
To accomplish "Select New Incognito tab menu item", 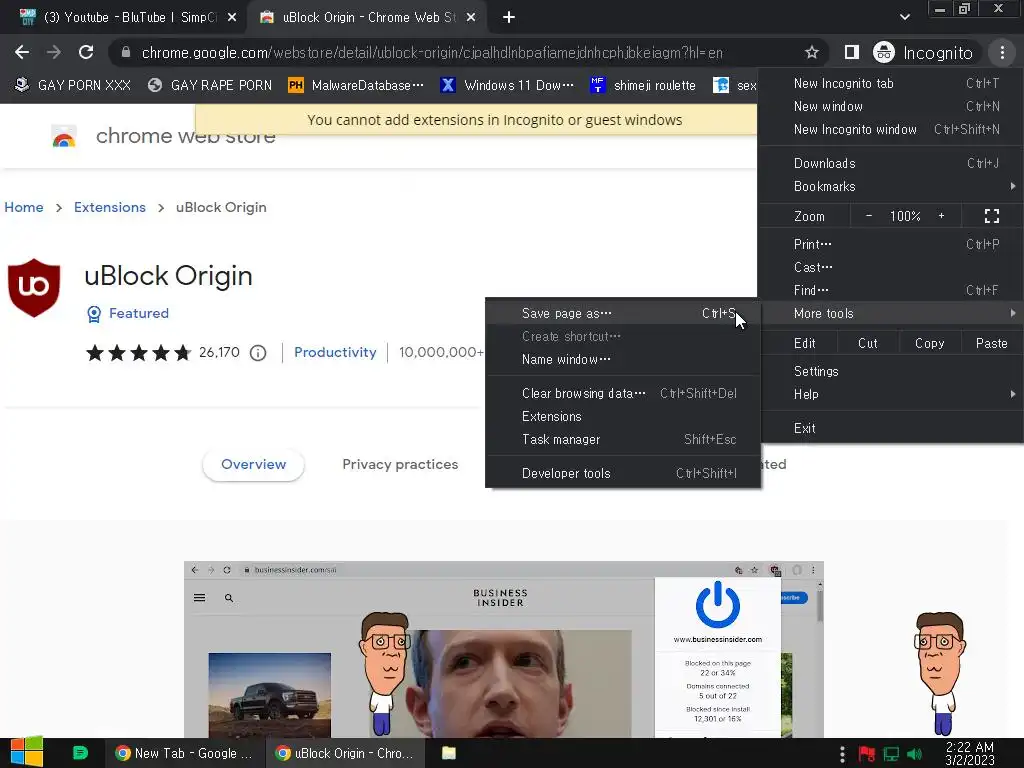I will click(x=891, y=83).
